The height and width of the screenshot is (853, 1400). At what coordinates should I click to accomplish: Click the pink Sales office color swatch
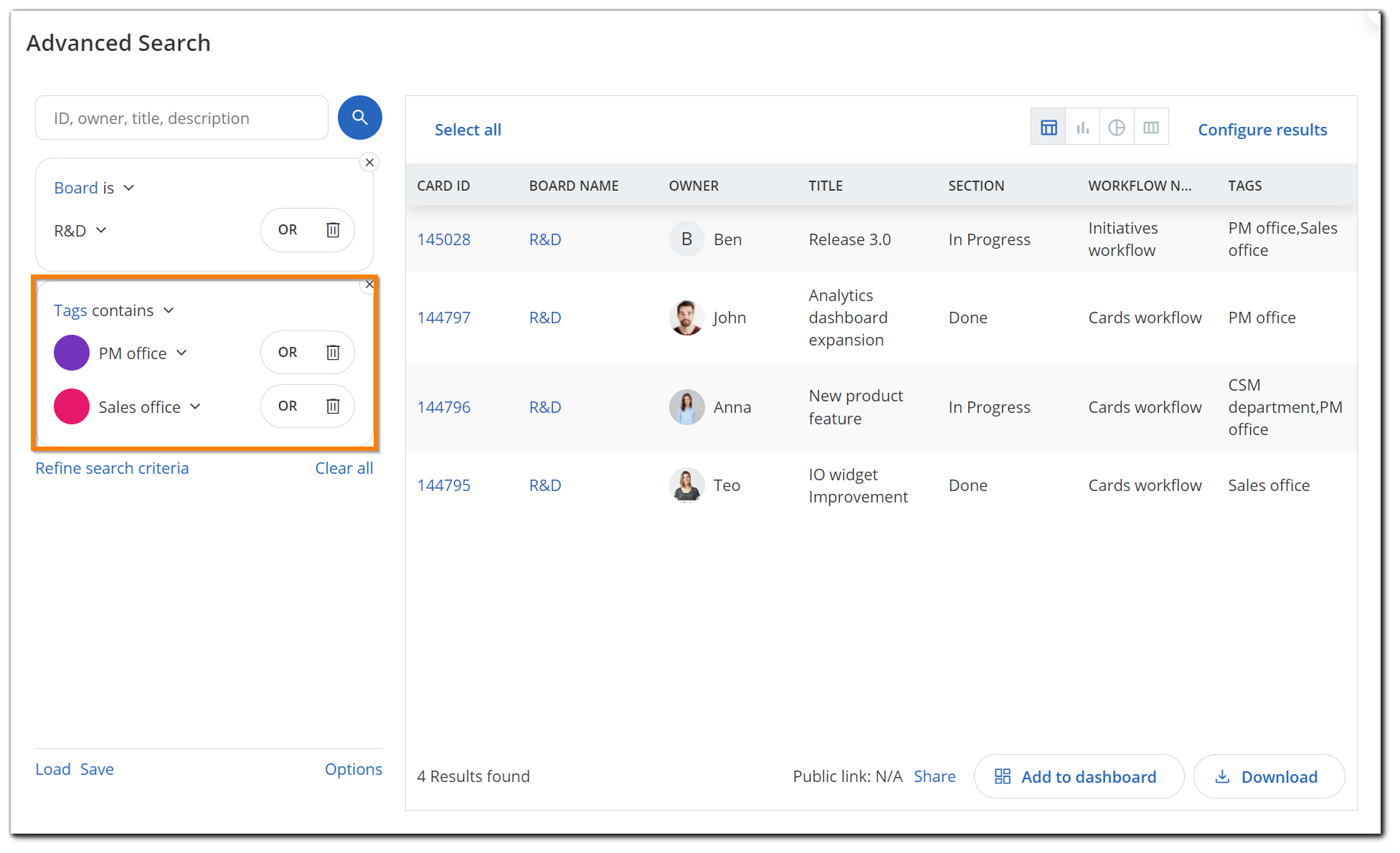point(72,406)
